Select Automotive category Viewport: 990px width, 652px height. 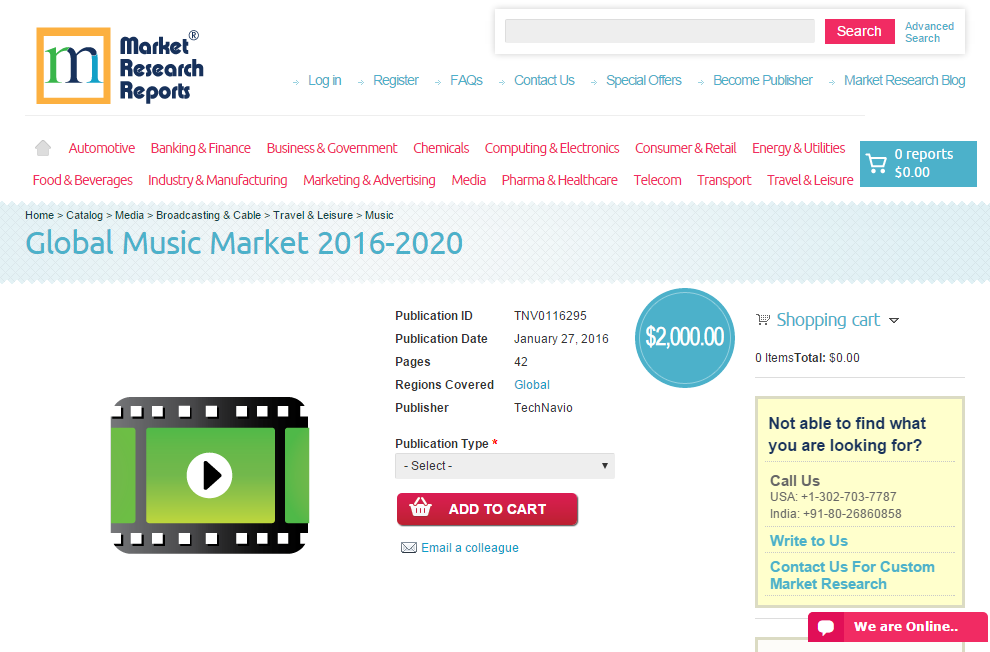102,148
